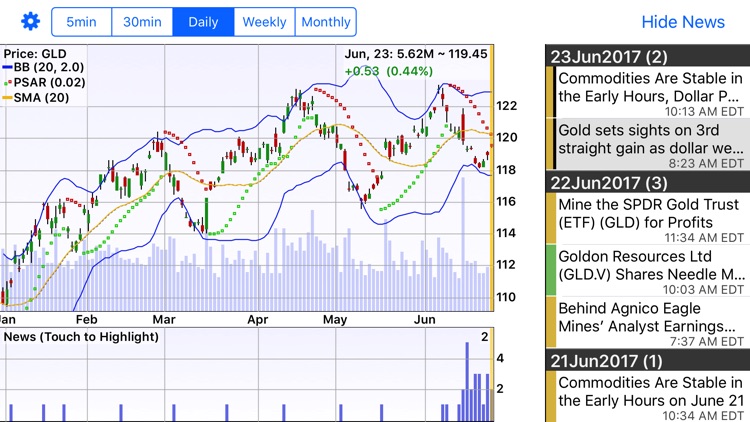Open 'Commodities Are Stable in the Early Hours, Dollar' article
The image size is (750, 422).
(647, 92)
